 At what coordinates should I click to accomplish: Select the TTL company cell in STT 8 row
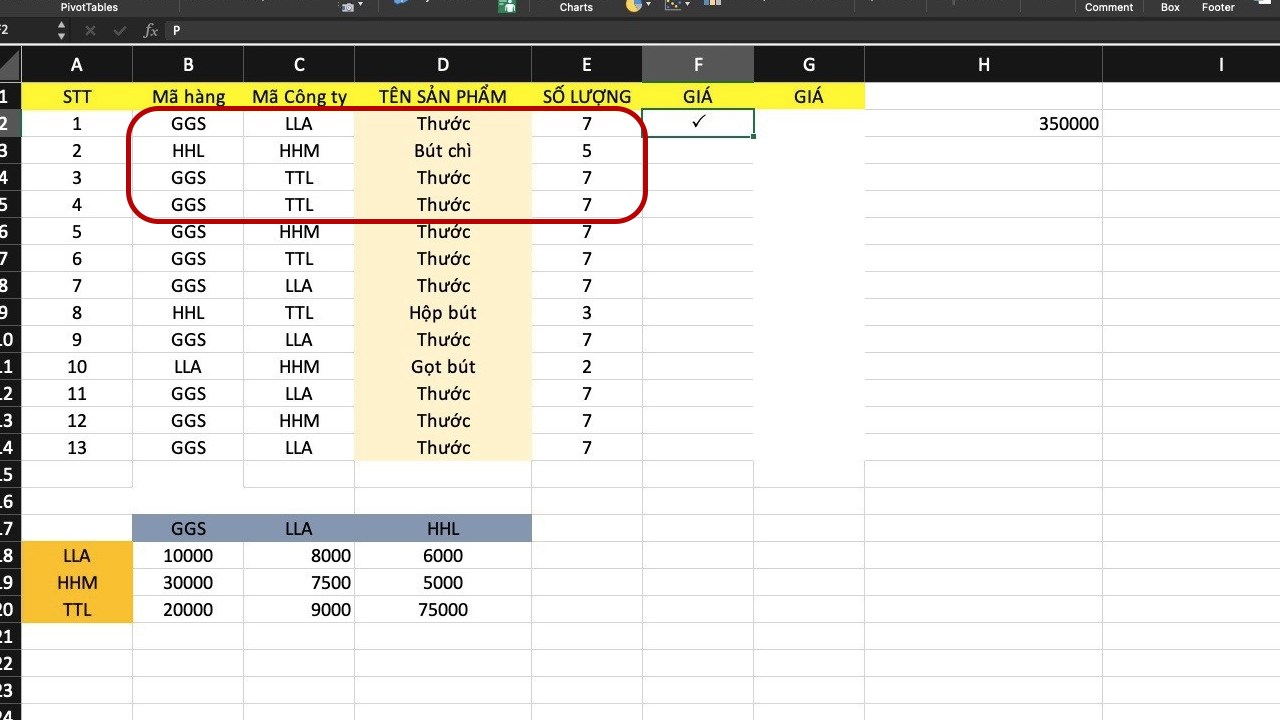(x=299, y=313)
